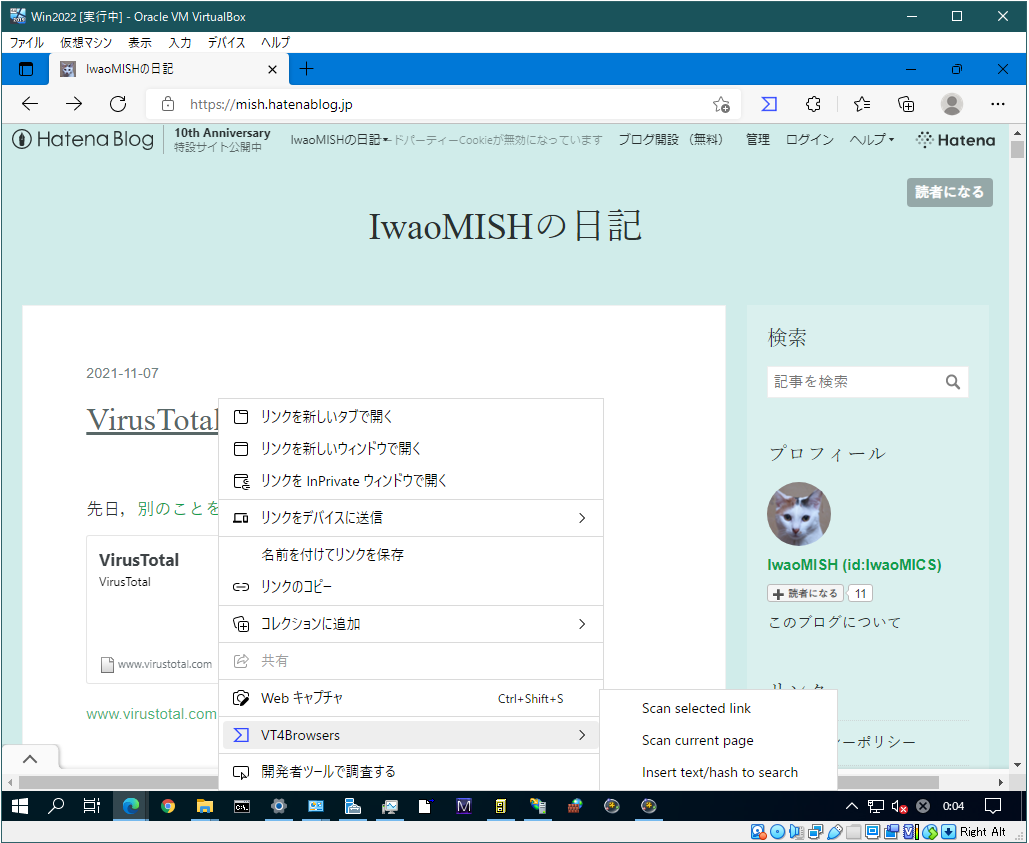The width and height of the screenshot is (1029, 843).
Task: Open the Windows Start menu
Action: 20,806
